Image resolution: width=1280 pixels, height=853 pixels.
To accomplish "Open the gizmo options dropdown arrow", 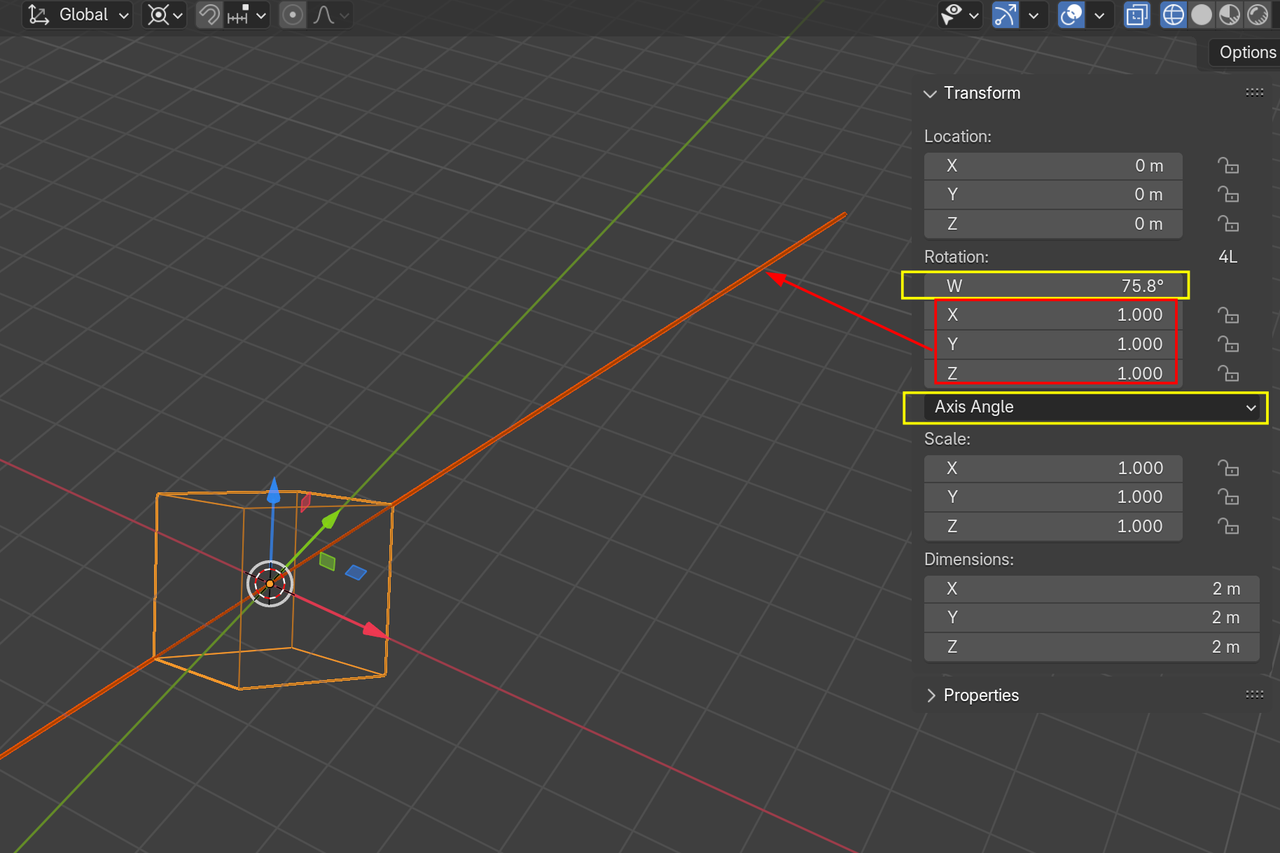I will click(x=1033, y=15).
